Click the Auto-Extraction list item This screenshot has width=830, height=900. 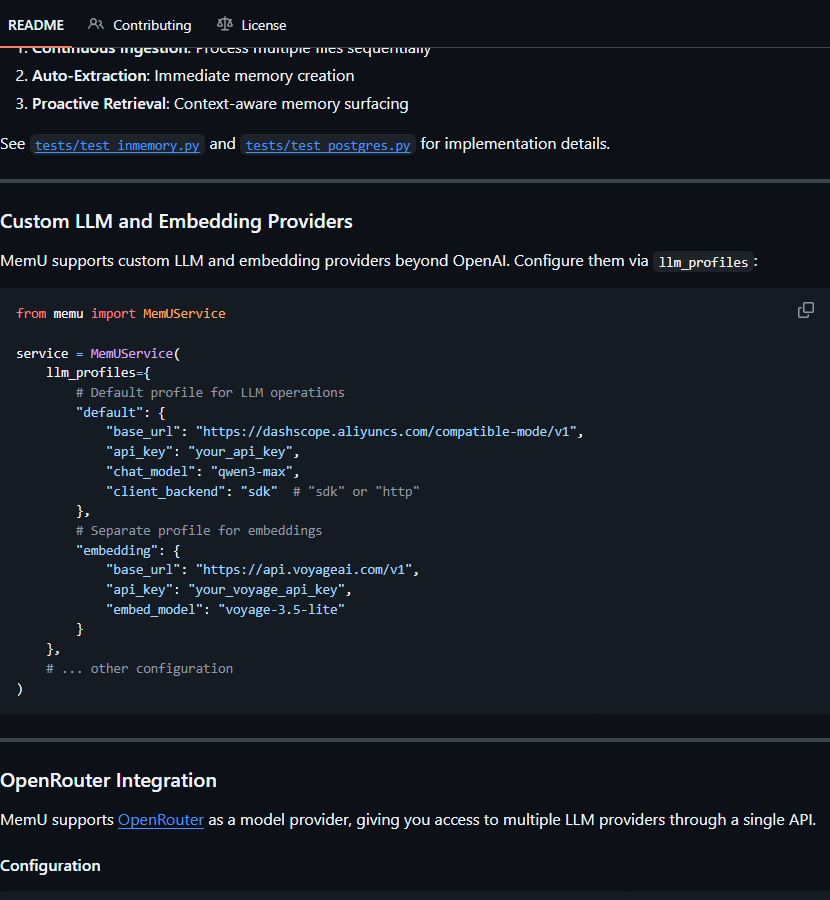point(193,76)
